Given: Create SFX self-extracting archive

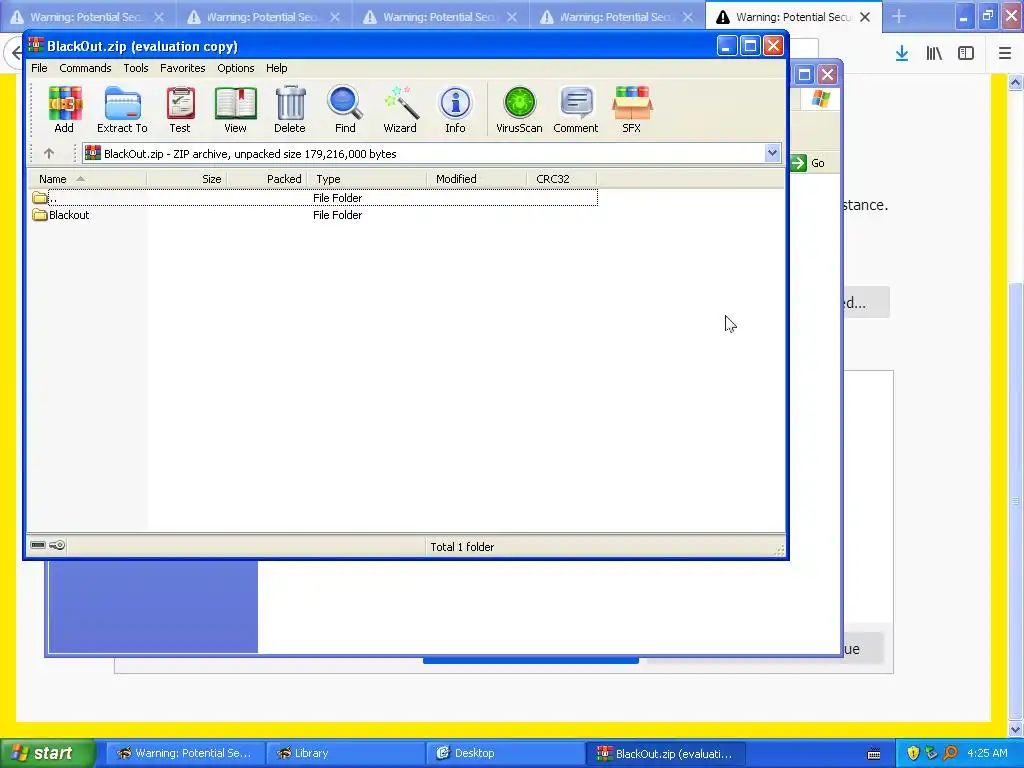Looking at the screenshot, I should coord(632,109).
